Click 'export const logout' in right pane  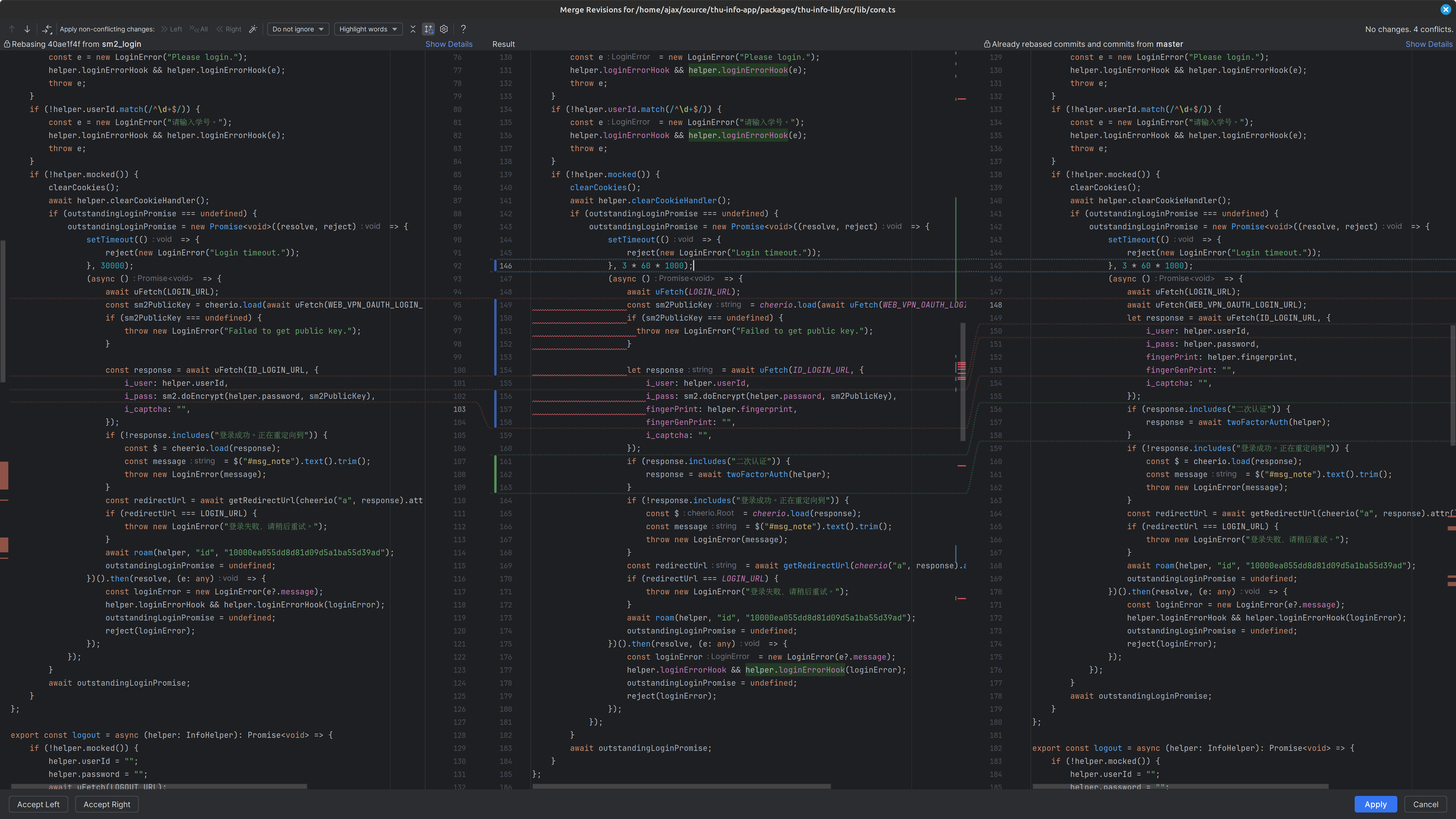click(1077, 748)
